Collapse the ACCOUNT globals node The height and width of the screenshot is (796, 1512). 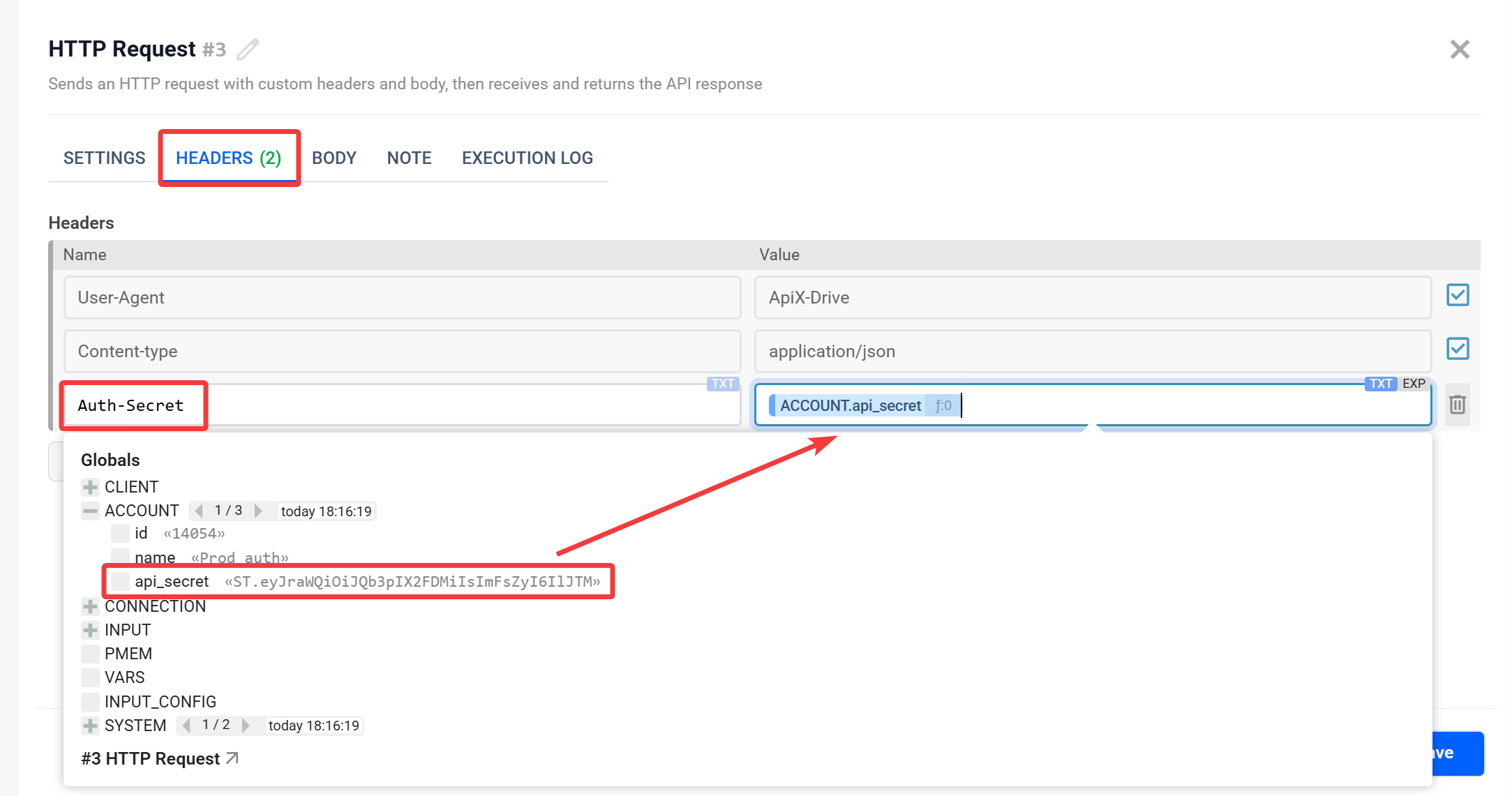point(90,511)
